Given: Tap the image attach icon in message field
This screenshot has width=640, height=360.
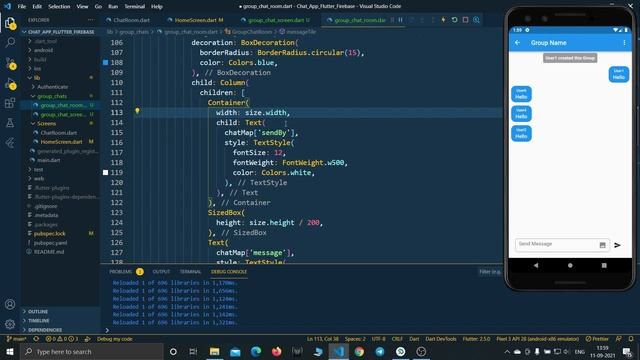Looking at the screenshot, I should point(602,245).
